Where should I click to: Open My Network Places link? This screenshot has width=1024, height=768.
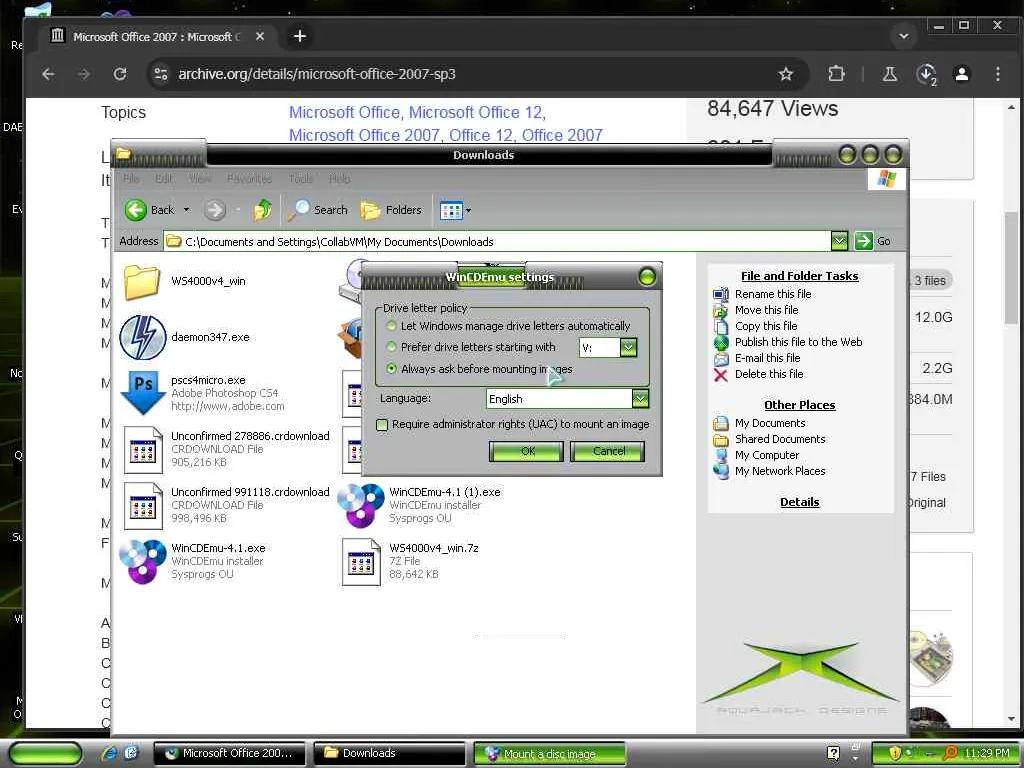780,471
